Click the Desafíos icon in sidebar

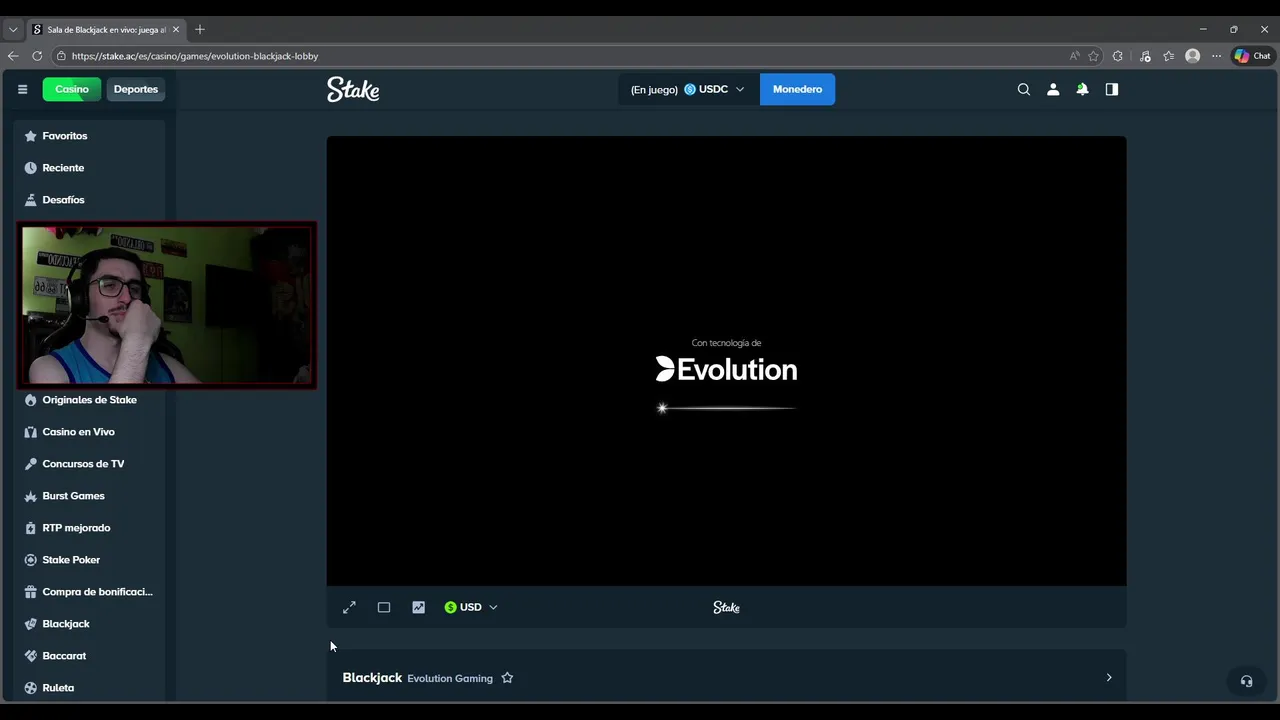30,200
